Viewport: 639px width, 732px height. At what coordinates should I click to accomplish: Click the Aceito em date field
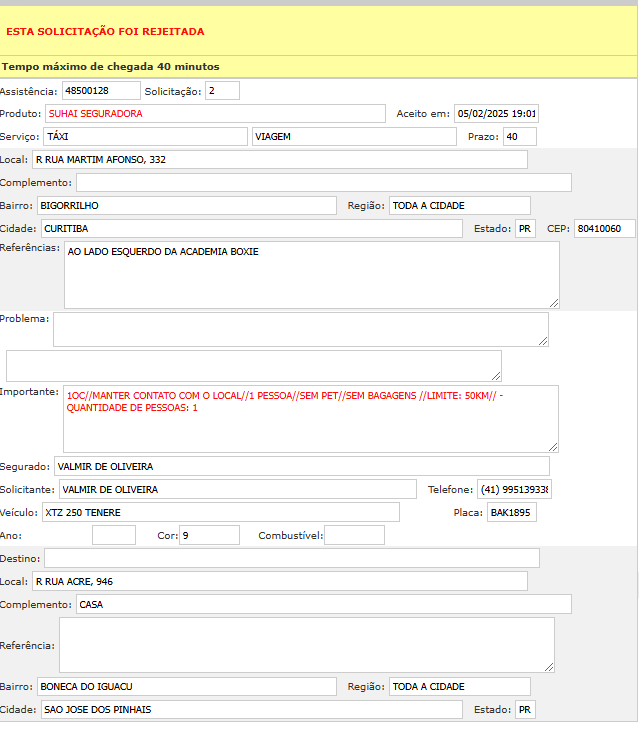pyautogui.click(x=496, y=113)
